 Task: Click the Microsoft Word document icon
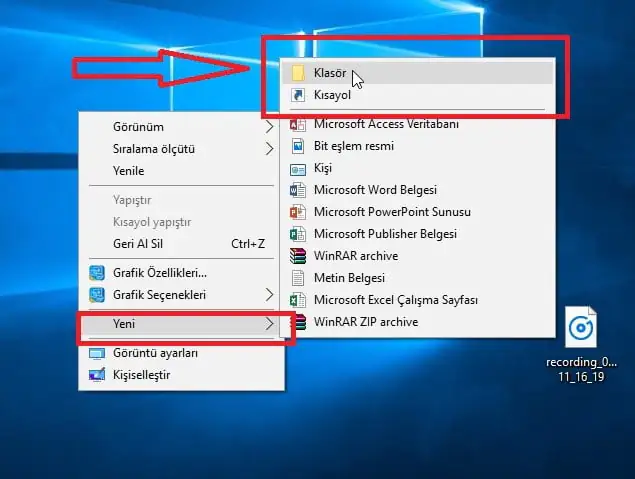point(298,190)
